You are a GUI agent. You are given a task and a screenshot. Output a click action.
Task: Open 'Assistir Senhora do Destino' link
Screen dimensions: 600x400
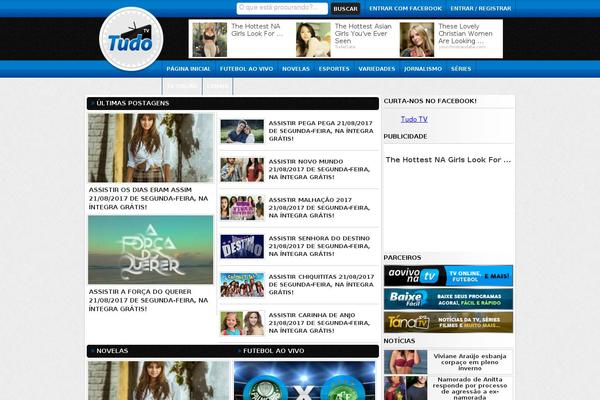point(319,246)
